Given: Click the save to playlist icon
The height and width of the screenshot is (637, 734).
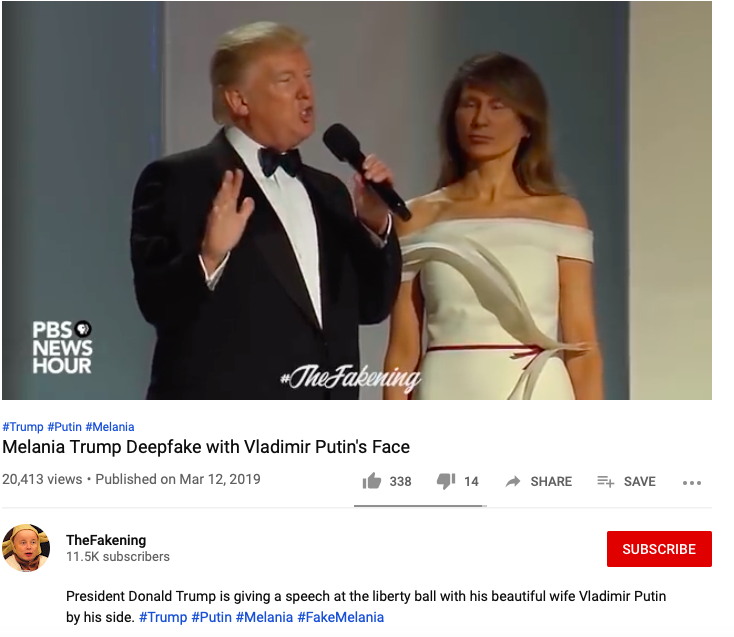Looking at the screenshot, I should [605, 481].
